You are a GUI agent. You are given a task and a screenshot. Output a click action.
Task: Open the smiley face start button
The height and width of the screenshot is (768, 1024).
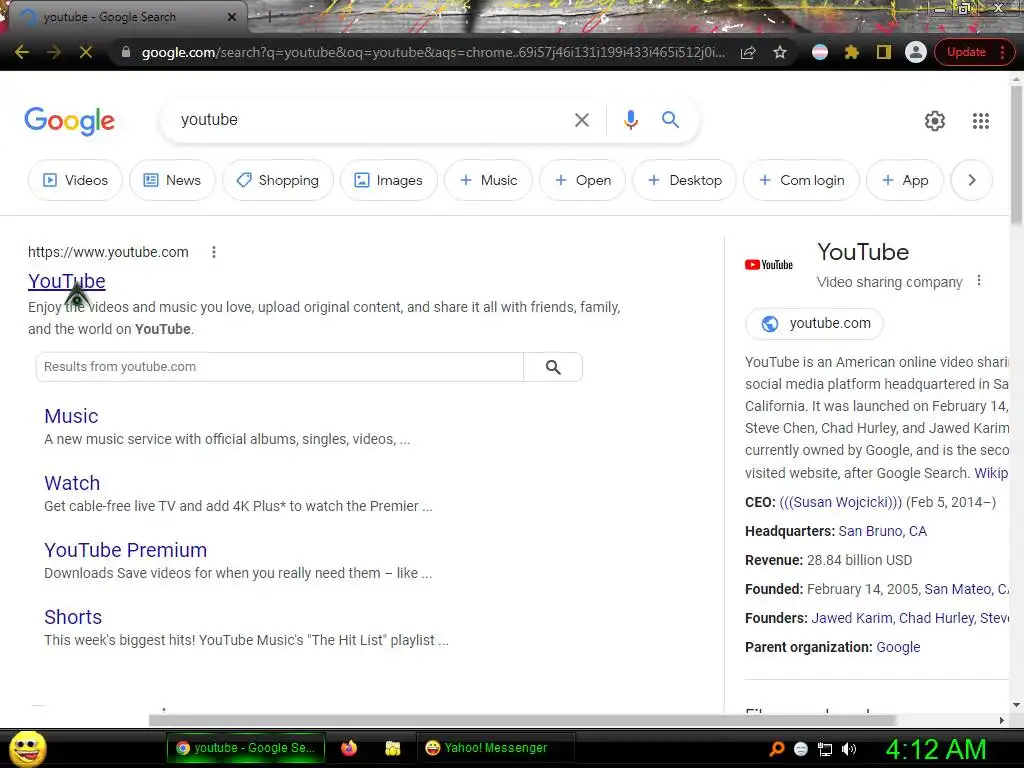[x=27, y=749]
